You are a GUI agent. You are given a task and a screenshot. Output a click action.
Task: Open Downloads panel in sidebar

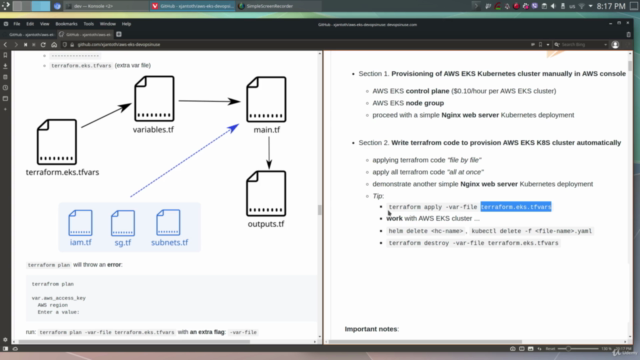(5, 66)
